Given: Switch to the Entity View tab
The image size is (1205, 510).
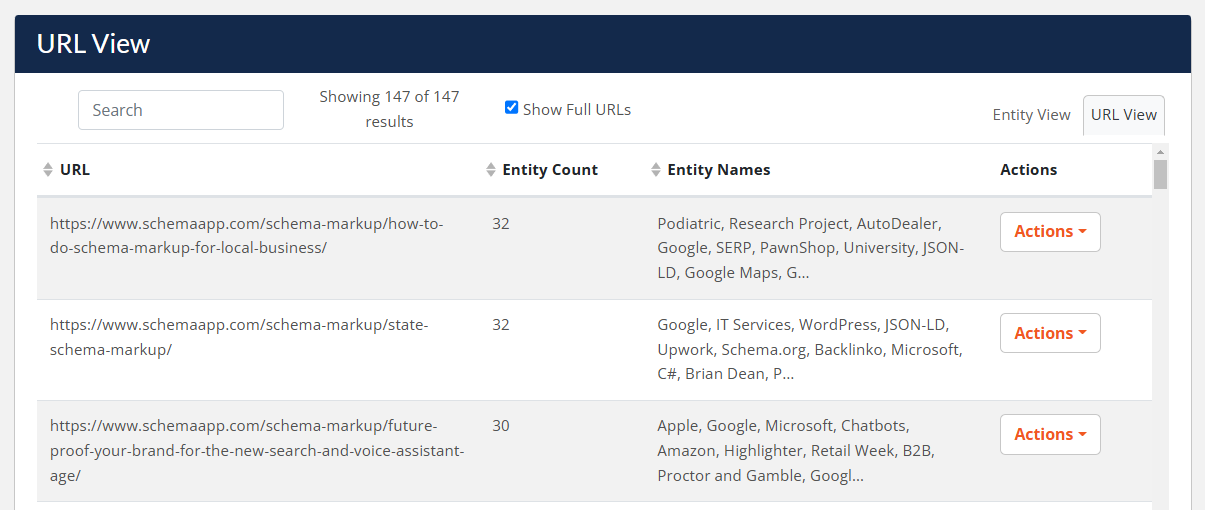Looking at the screenshot, I should tap(1031, 115).
